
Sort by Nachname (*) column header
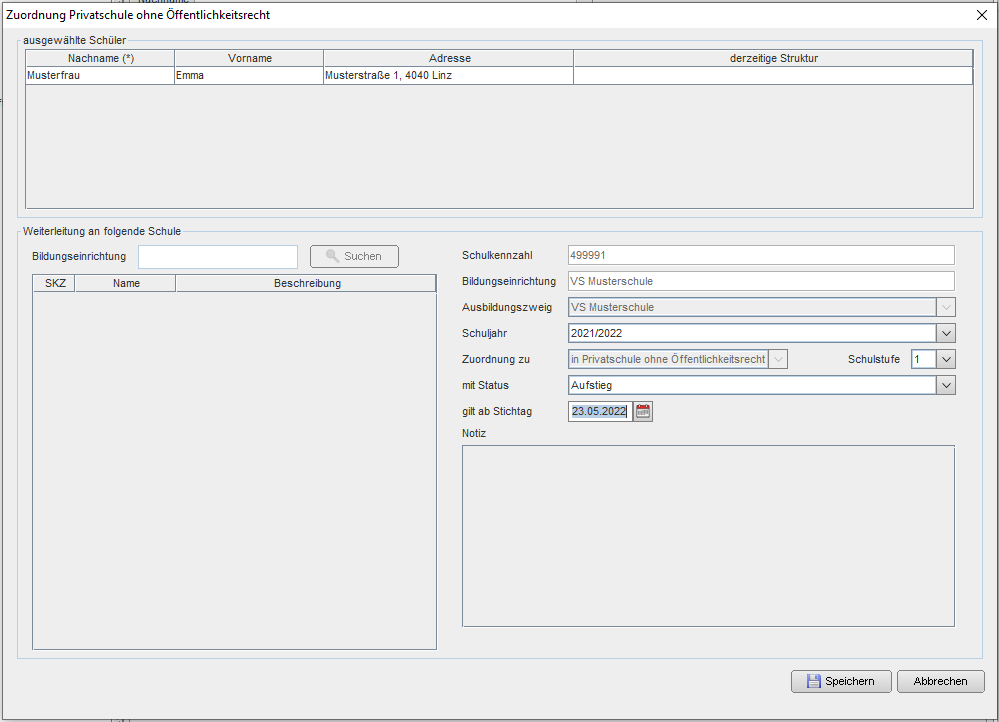tap(100, 58)
